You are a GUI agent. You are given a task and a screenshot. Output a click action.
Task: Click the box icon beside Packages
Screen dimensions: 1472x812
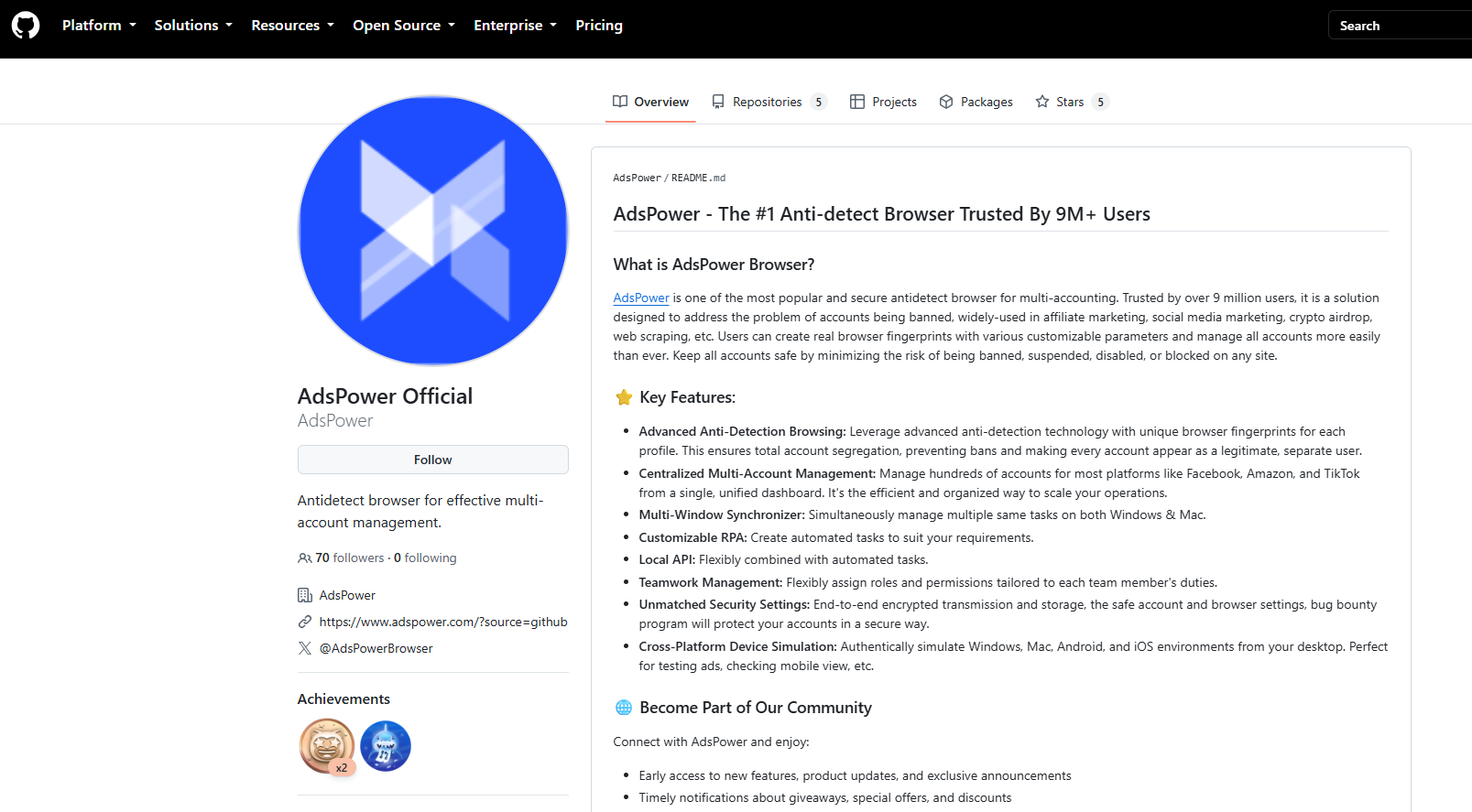946,102
